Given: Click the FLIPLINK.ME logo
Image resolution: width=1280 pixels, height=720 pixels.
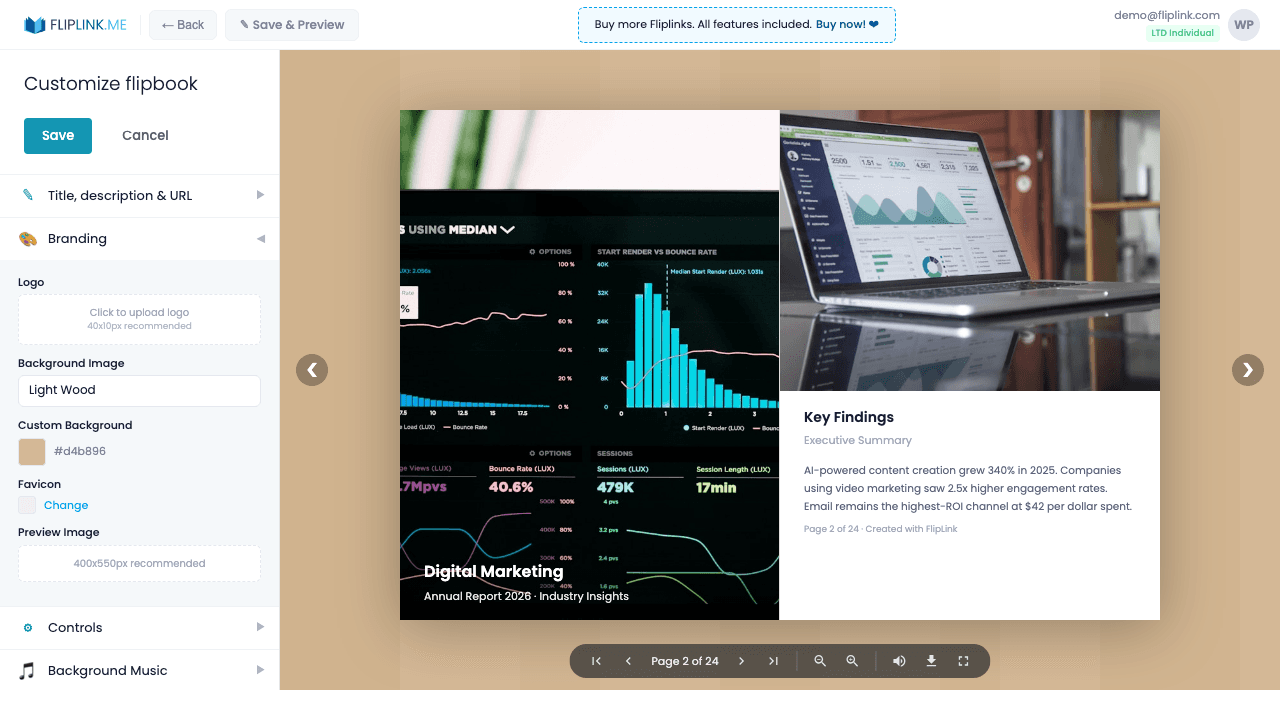Looking at the screenshot, I should point(75,24).
